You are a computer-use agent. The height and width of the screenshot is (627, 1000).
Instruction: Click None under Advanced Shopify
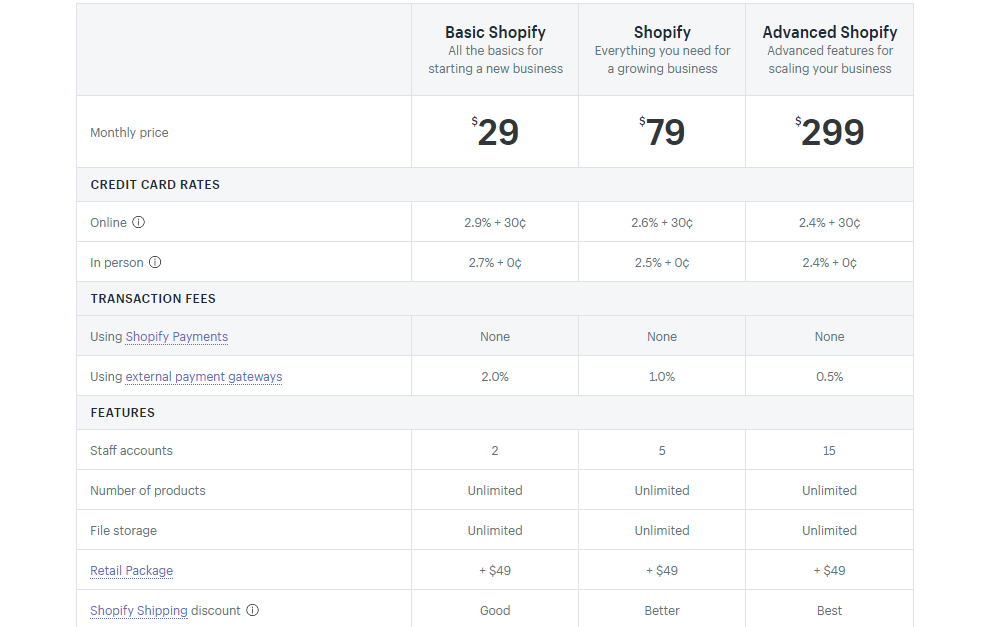click(830, 337)
